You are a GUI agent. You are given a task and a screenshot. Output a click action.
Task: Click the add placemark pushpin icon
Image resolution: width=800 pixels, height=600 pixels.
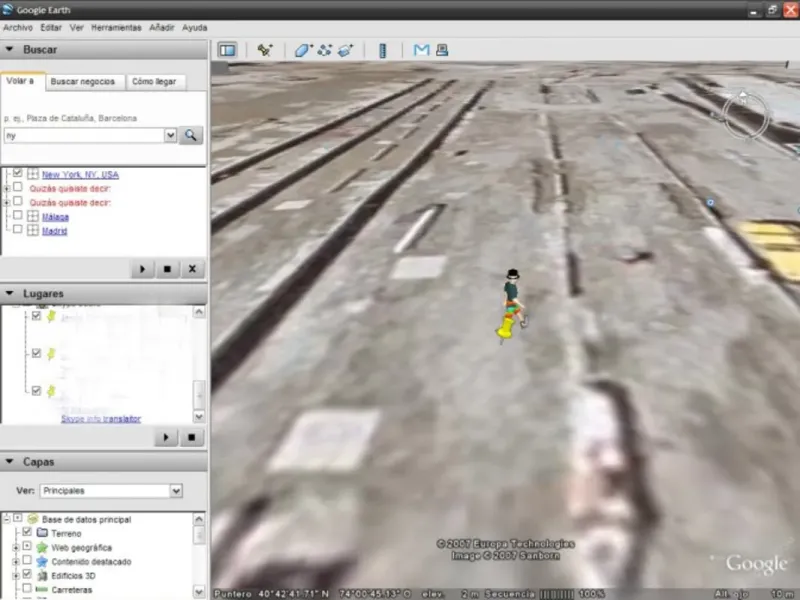coord(265,50)
